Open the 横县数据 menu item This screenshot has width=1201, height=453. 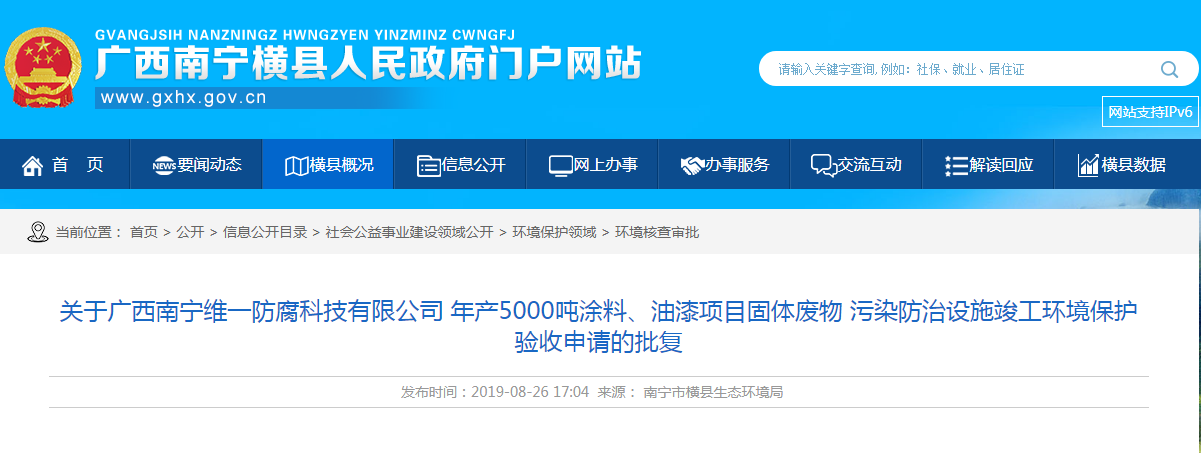click(x=1120, y=164)
